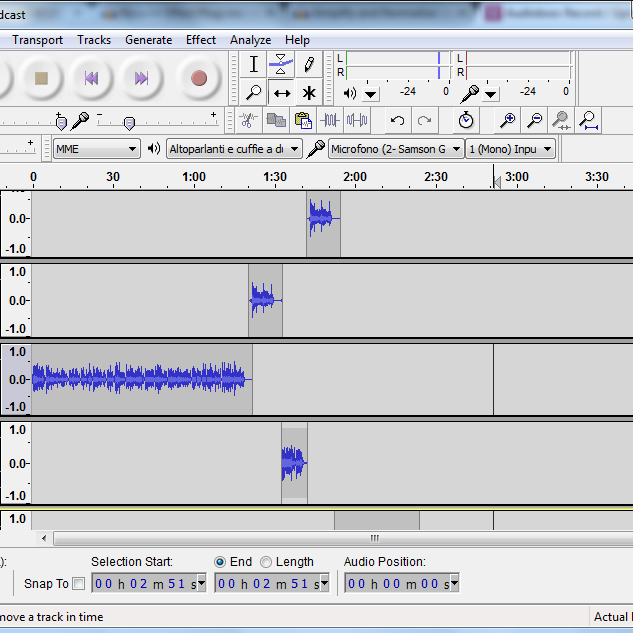This screenshot has width=633, height=633.
Task: Select the Envelope tool
Action: (281, 64)
